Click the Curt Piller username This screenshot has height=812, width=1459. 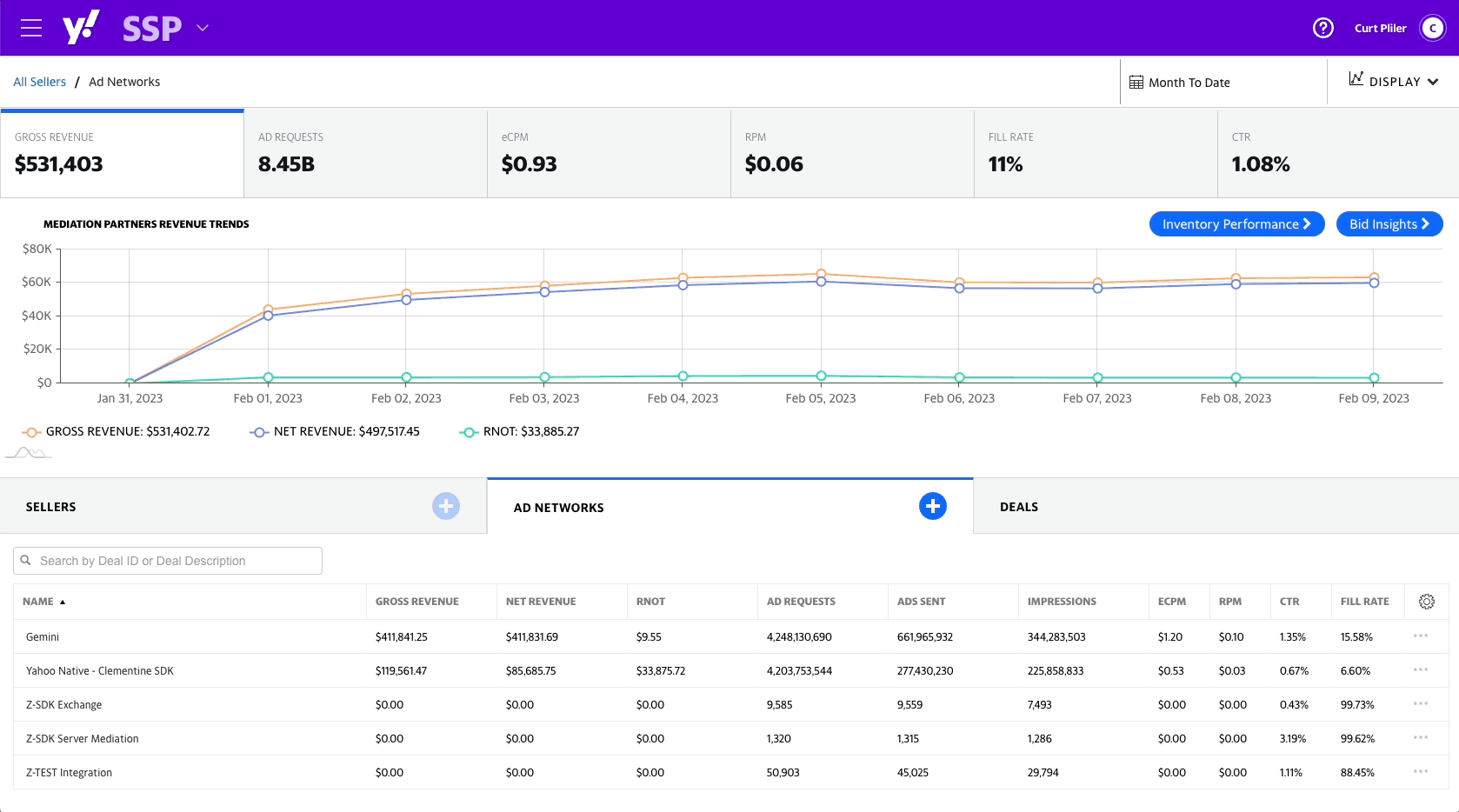(1380, 28)
